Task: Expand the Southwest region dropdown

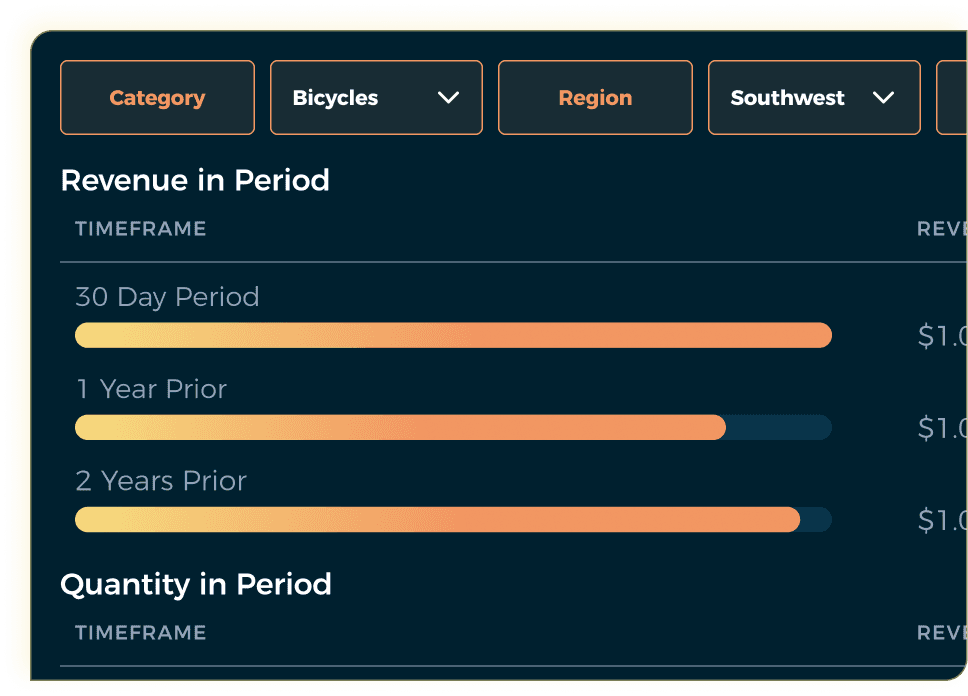Action: [813, 97]
